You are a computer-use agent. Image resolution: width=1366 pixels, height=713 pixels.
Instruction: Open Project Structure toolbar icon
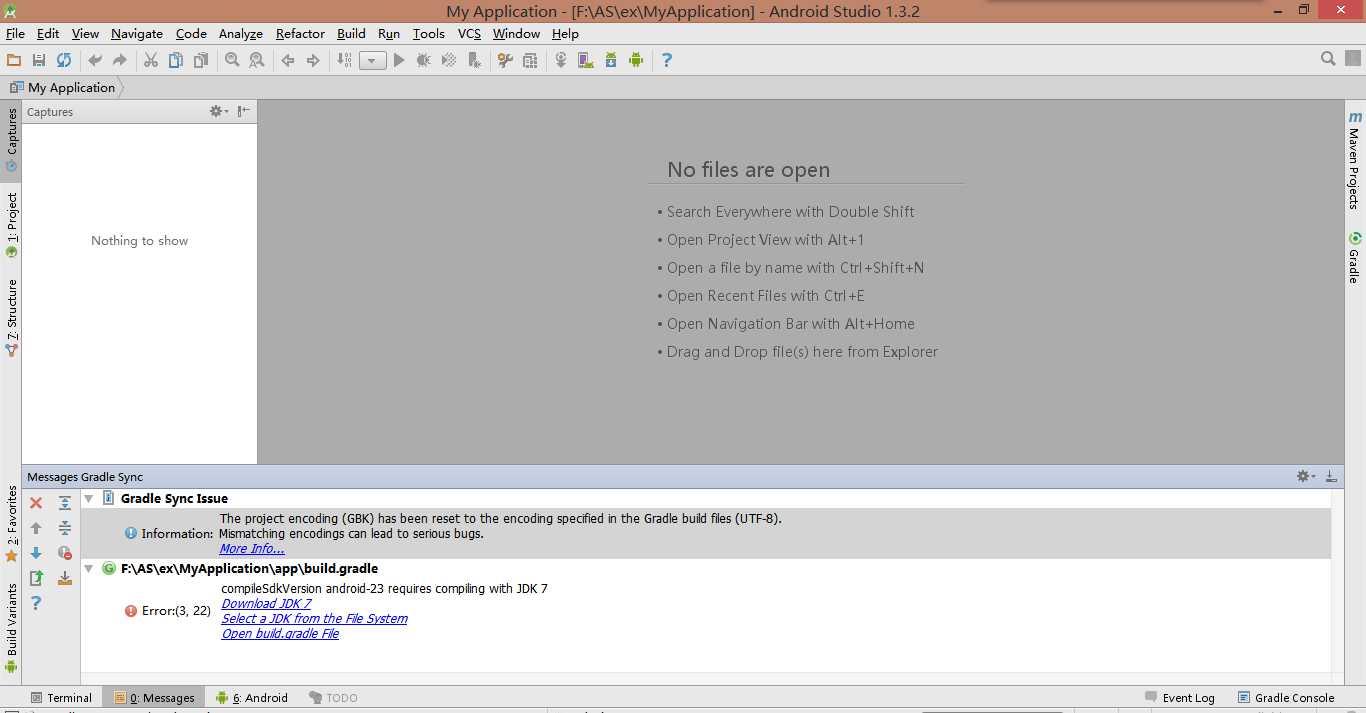pyautogui.click(x=530, y=60)
